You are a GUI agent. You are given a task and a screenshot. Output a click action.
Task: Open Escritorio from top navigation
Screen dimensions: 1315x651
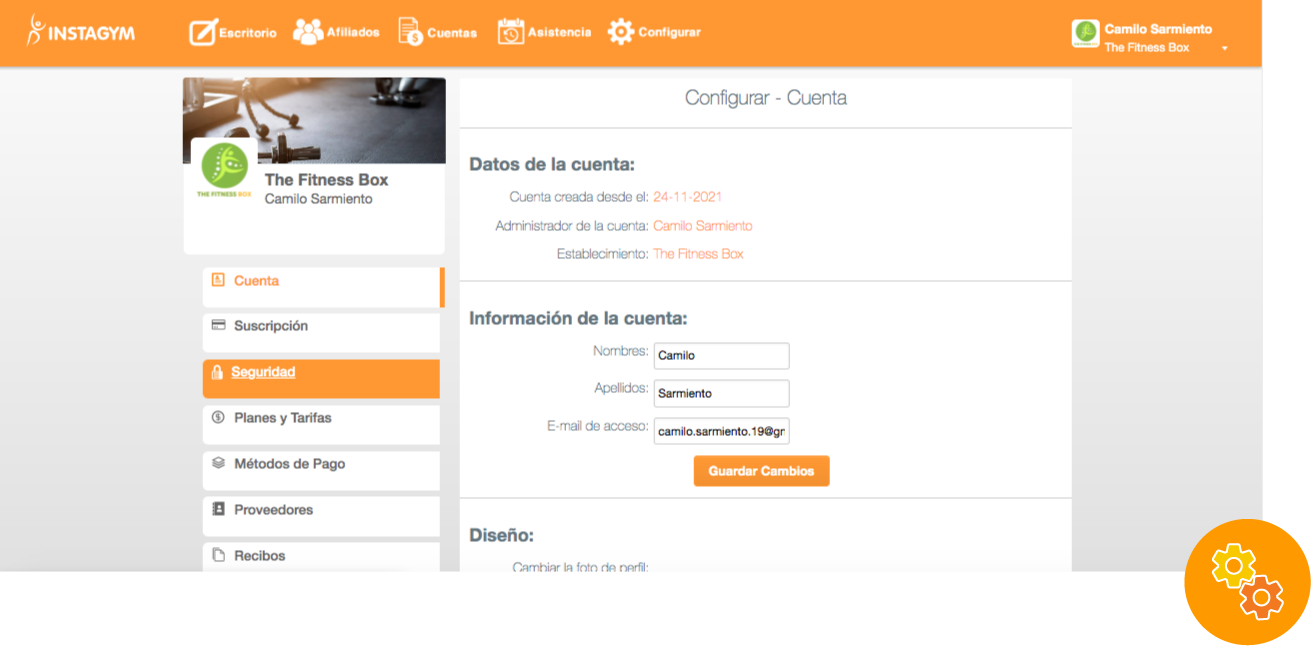point(233,32)
